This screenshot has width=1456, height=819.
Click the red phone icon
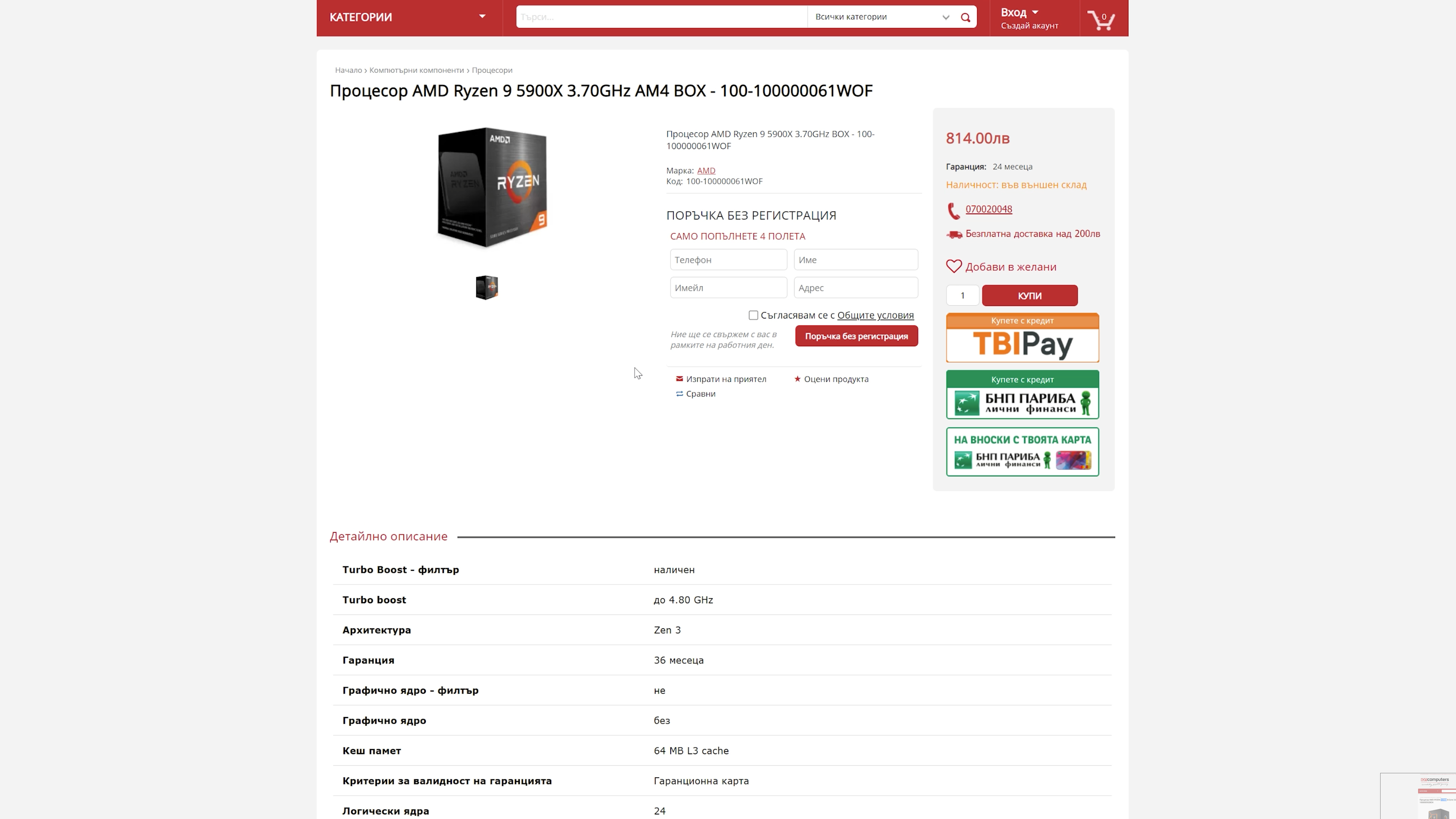point(953,211)
